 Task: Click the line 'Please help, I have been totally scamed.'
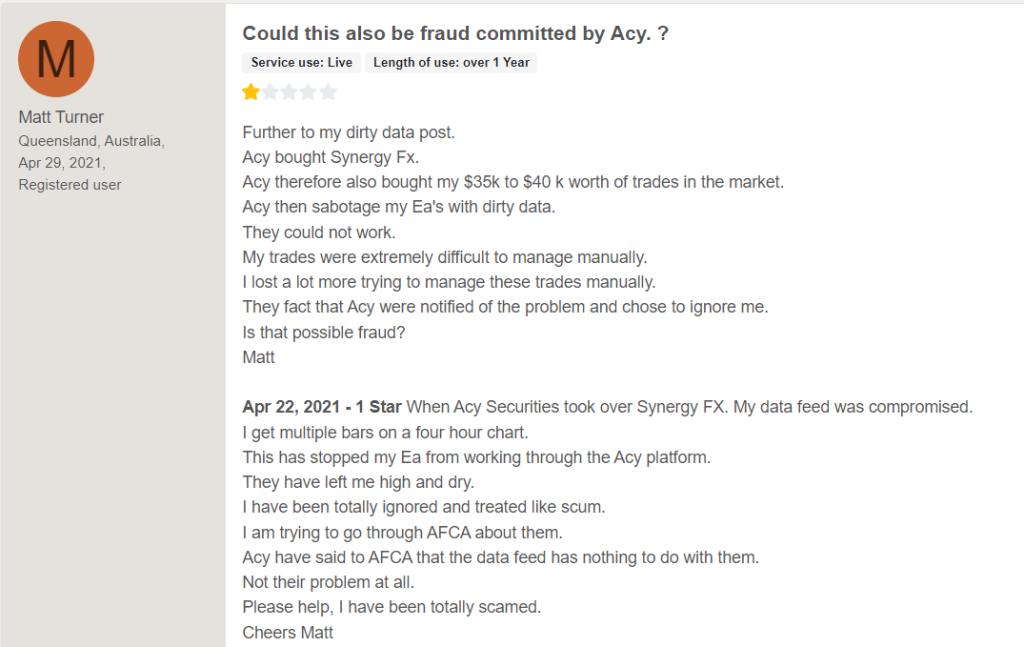(x=392, y=607)
